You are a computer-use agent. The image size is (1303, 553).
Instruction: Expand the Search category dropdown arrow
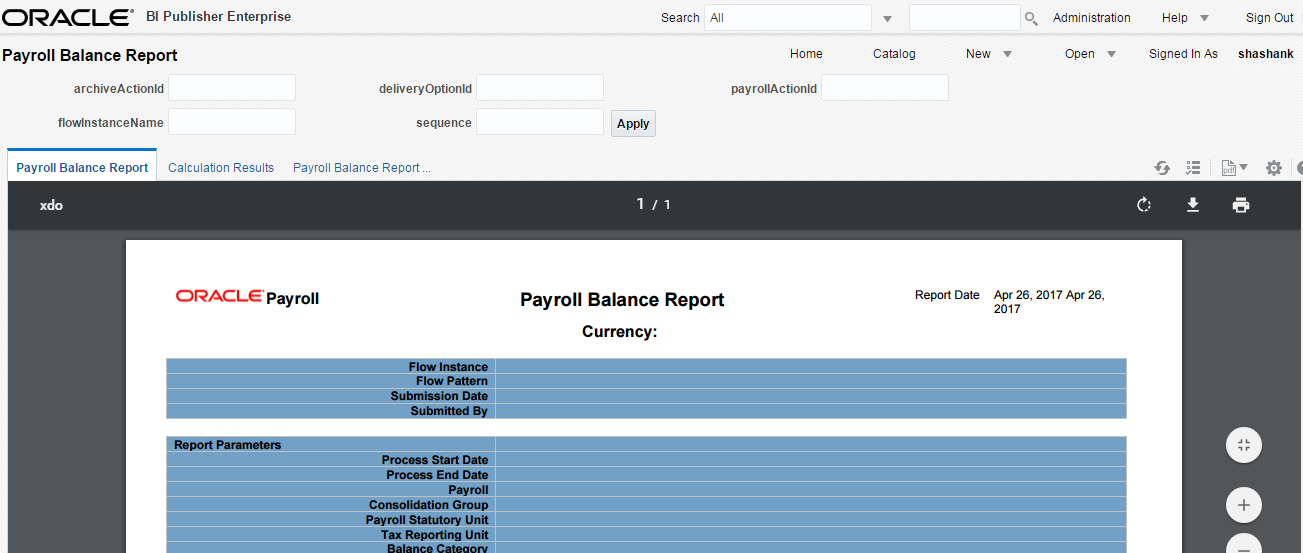(887, 18)
